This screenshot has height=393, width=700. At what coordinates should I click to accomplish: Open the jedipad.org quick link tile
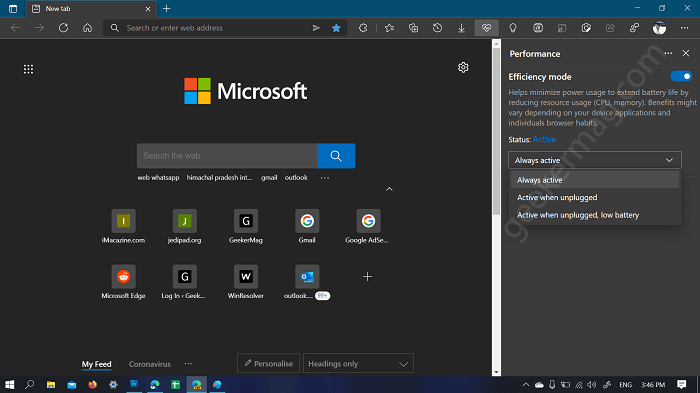coord(184,226)
